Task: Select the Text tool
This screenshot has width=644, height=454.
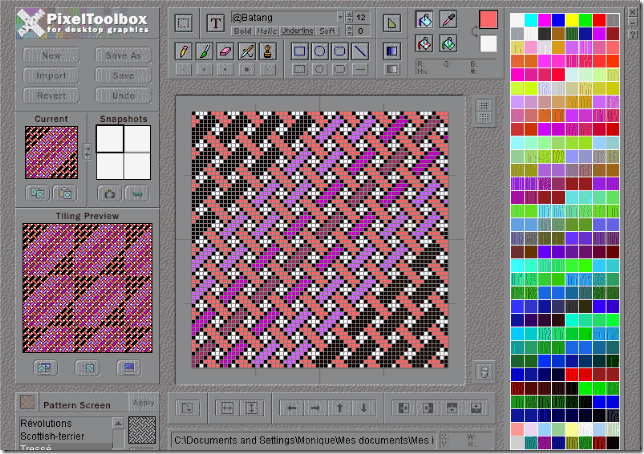Action: pyautogui.click(x=215, y=23)
